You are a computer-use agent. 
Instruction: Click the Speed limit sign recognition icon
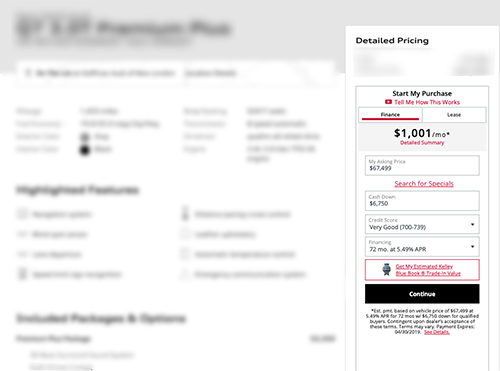(22, 274)
